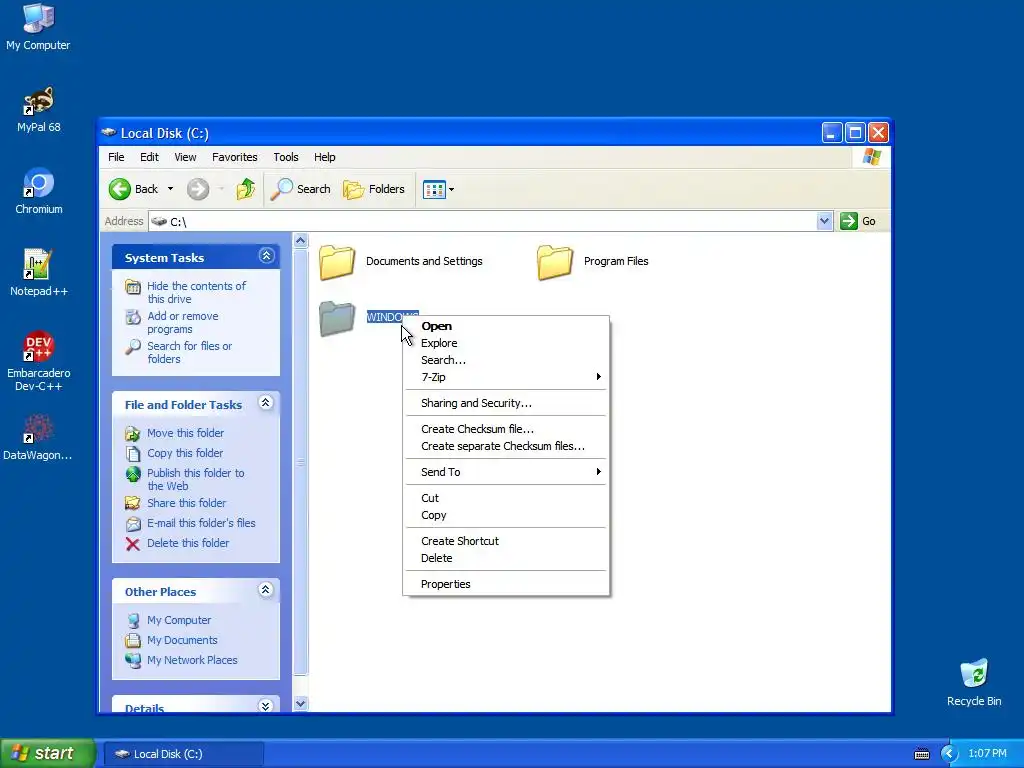This screenshot has width=1024, height=768.
Task: Open the View menu
Action: click(185, 157)
